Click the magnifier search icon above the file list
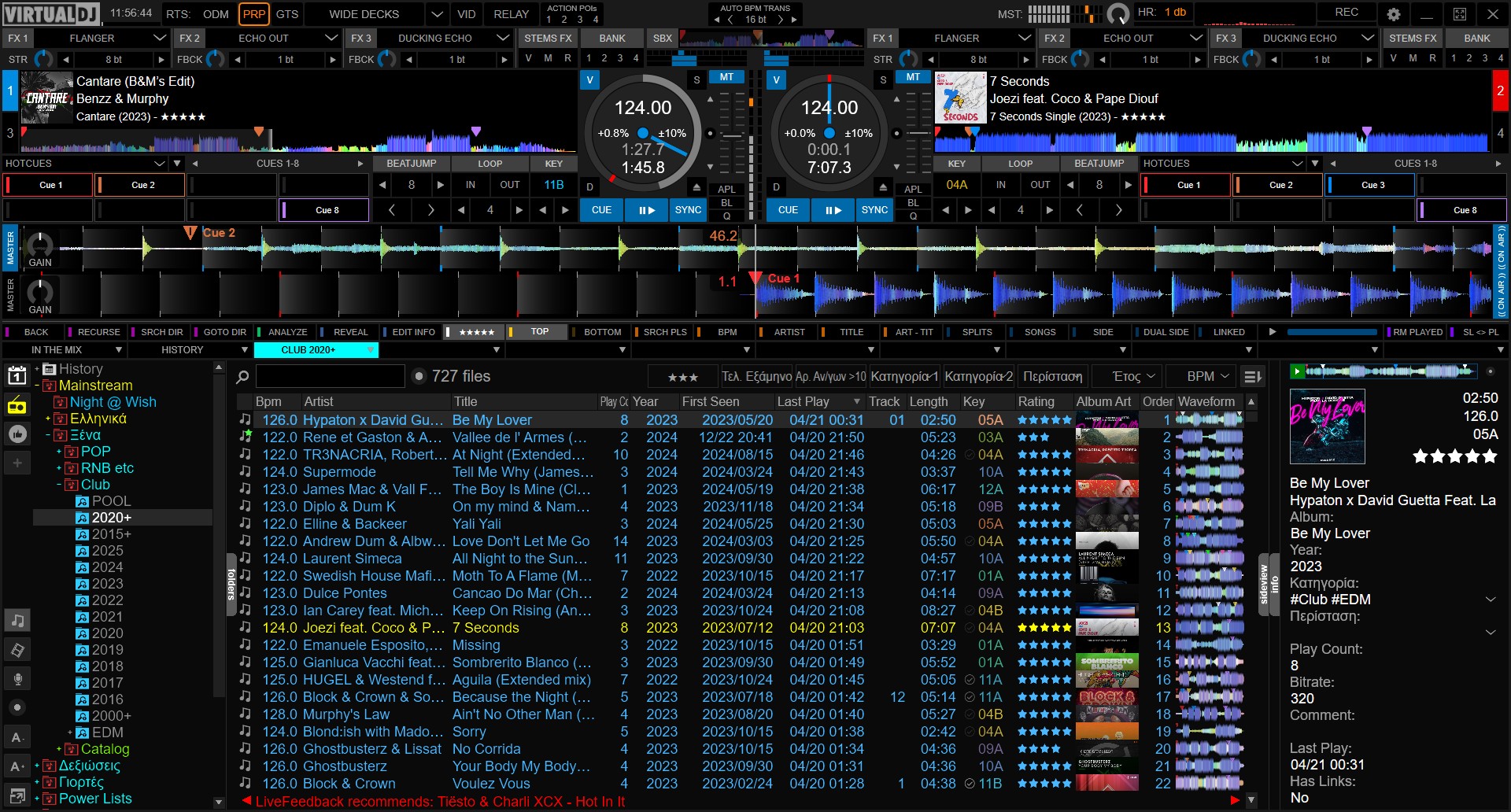Image resolution: width=1511 pixels, height=812 pixels. point(243,377)
